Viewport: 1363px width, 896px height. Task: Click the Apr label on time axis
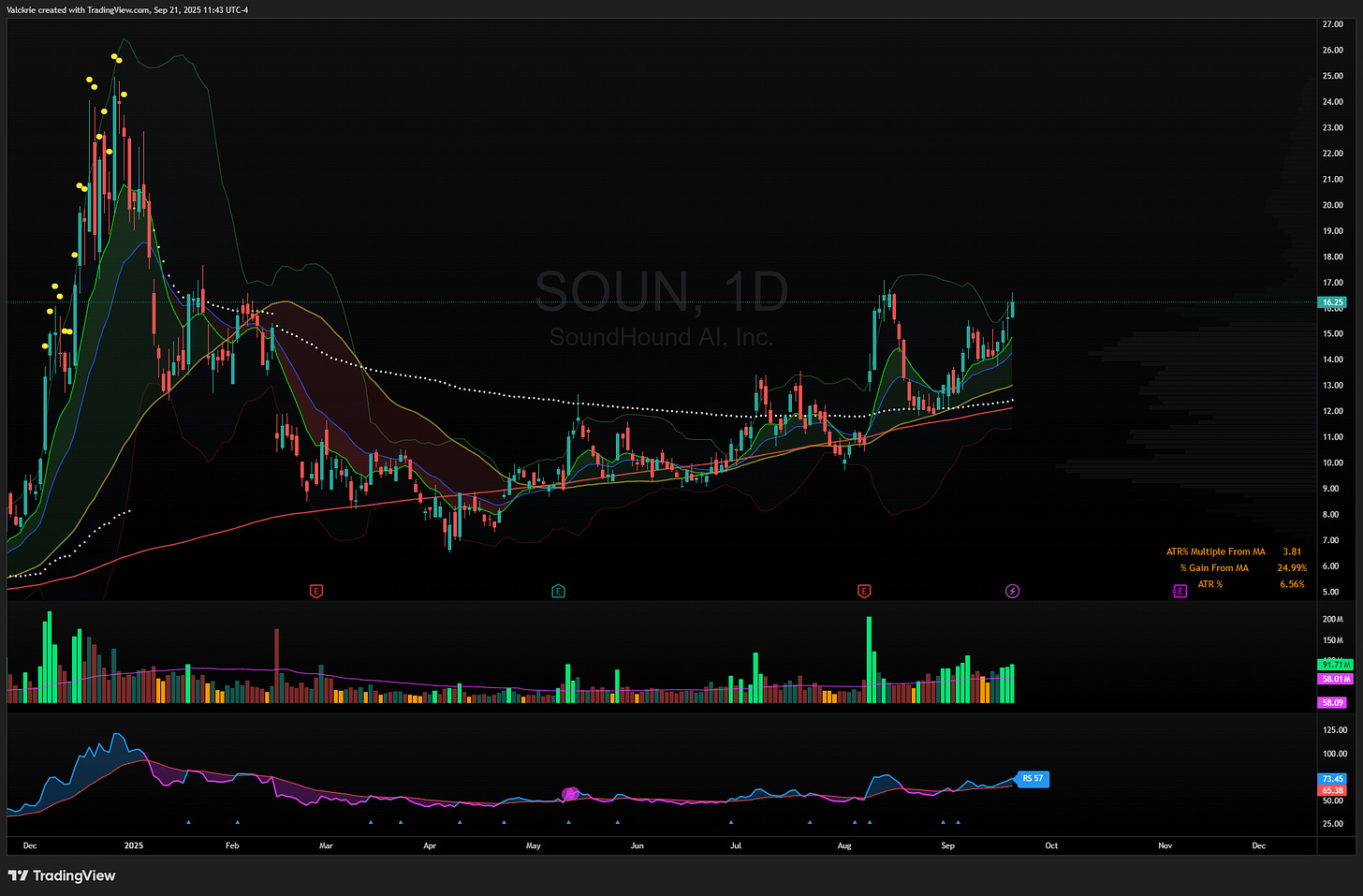coord(430,845)
